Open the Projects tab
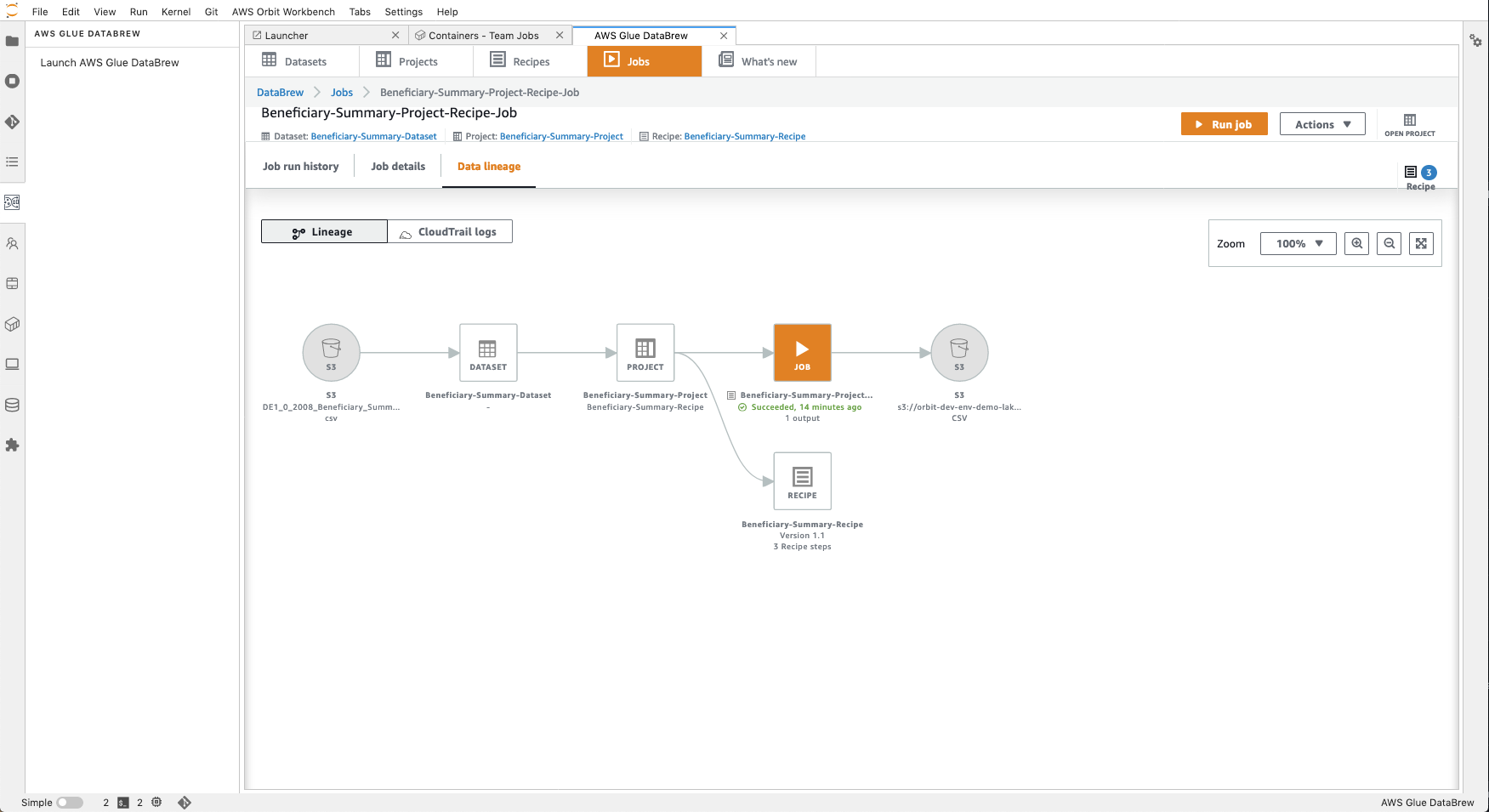1489x812 pixels. (x=416, y=61)
